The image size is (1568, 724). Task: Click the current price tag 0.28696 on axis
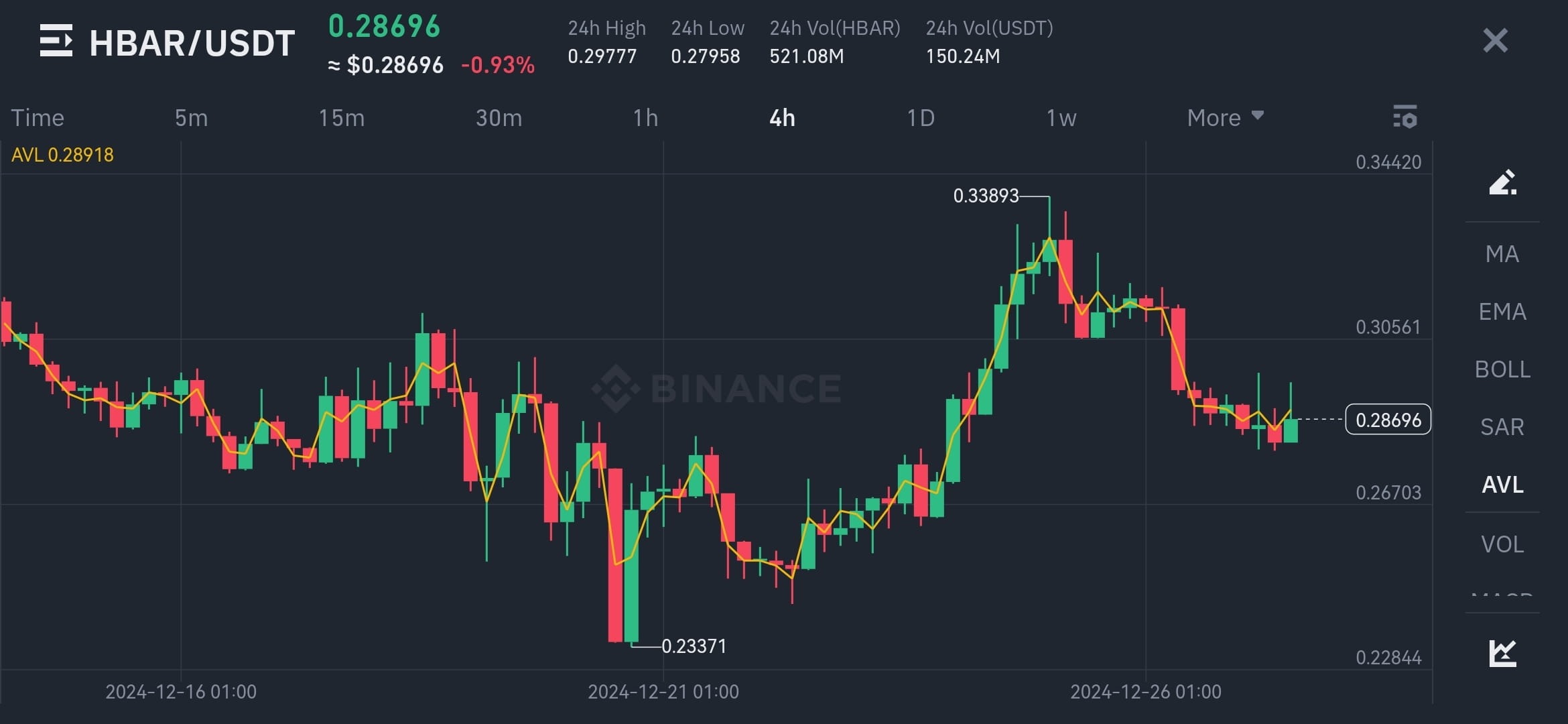1388,420
